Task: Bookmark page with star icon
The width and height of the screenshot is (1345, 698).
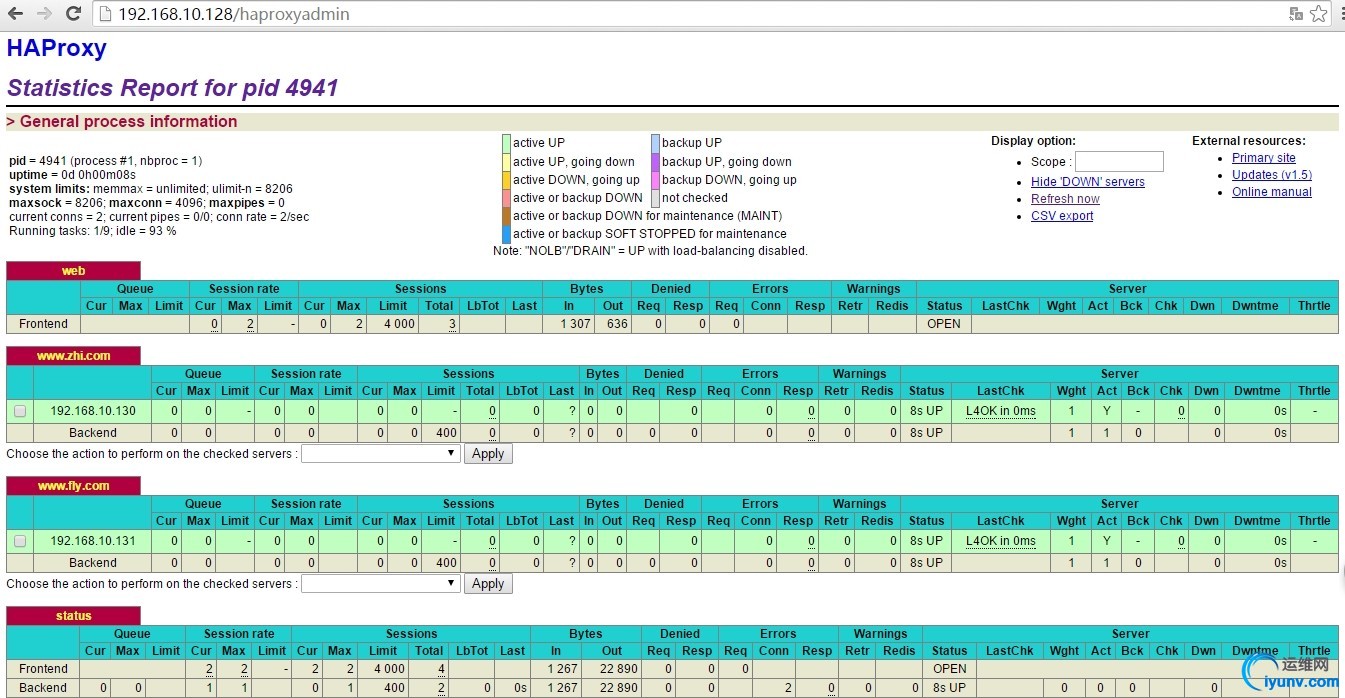Action: coord(1319,14)
